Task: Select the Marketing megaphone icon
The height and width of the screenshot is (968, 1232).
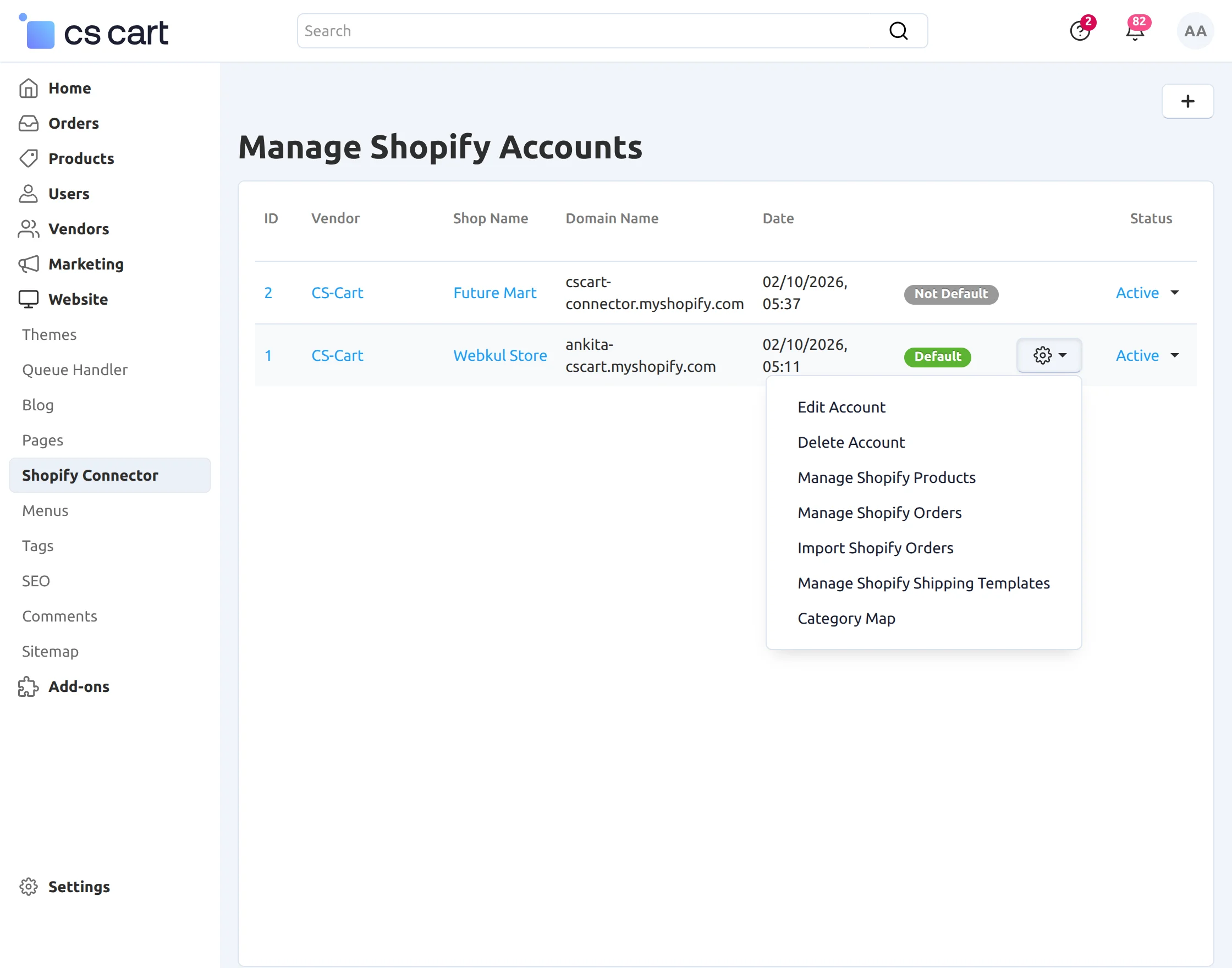Action: coord(29,264)
